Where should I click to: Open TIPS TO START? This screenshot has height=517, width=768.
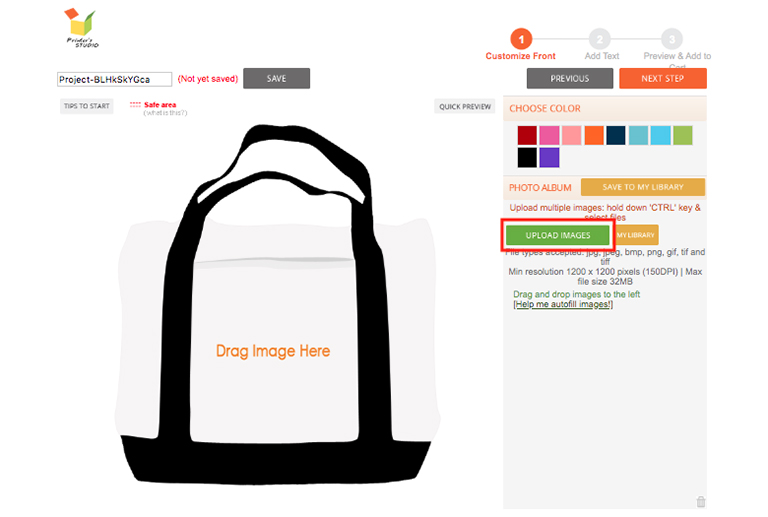[87, 106]
